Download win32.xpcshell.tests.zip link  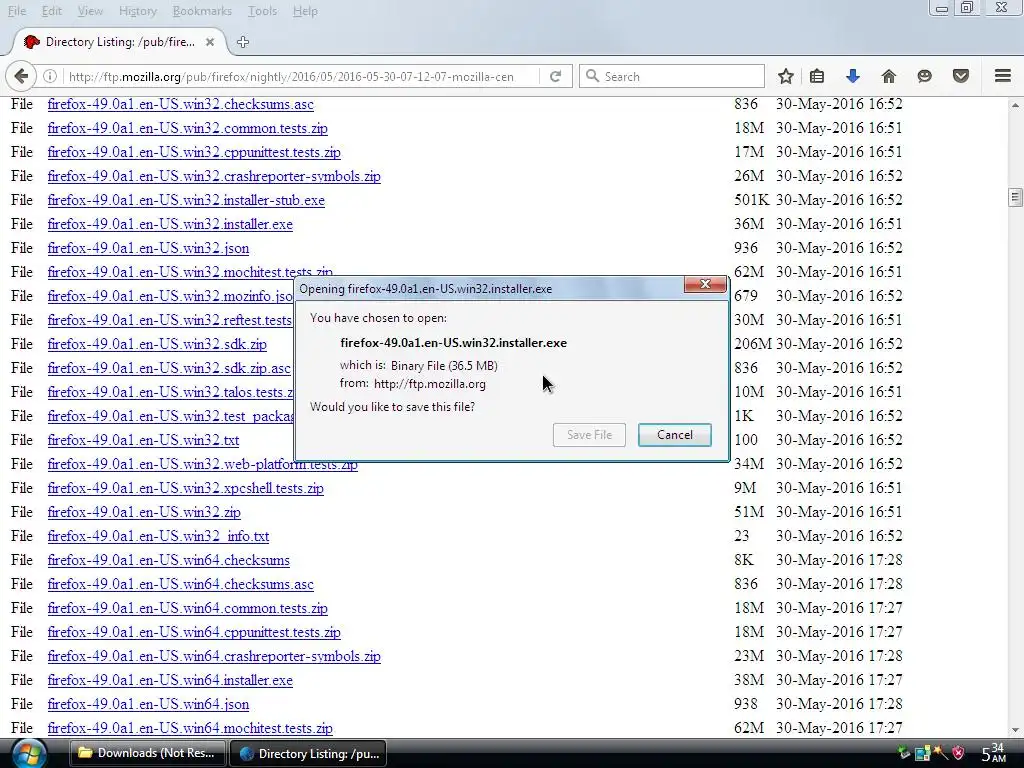pos(185,488)
